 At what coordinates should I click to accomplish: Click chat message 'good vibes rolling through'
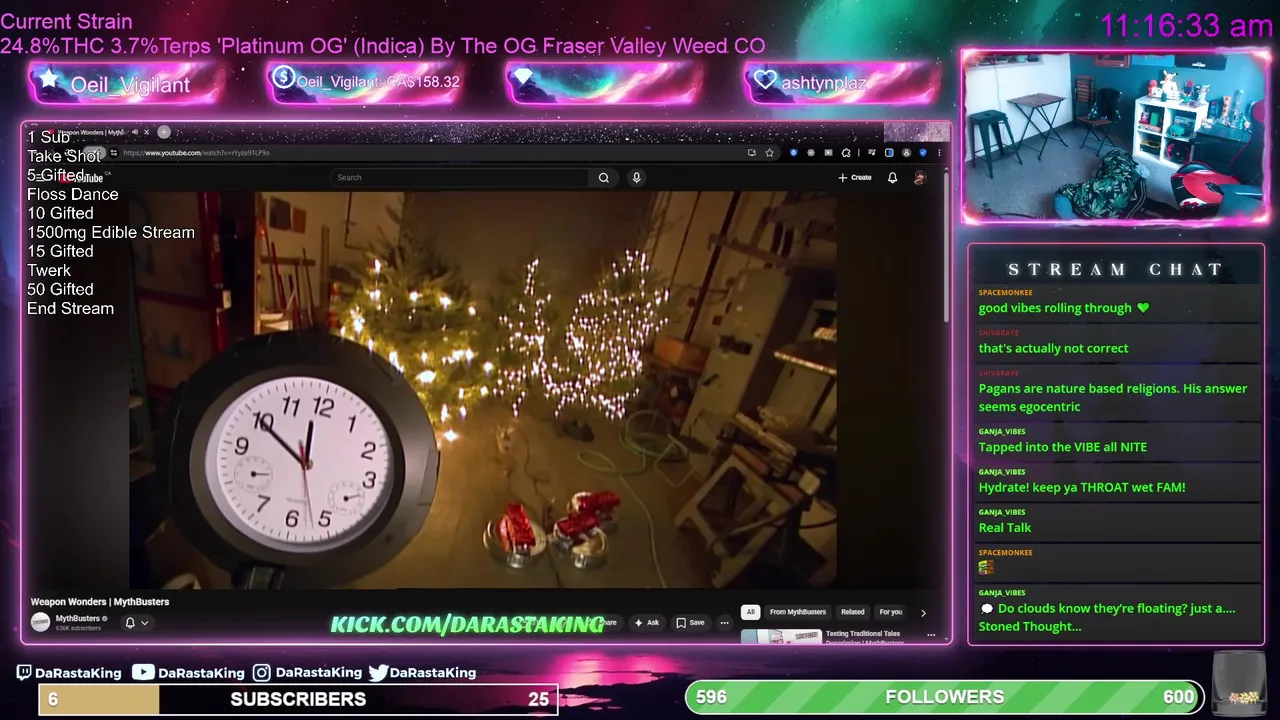point(1064,308)
